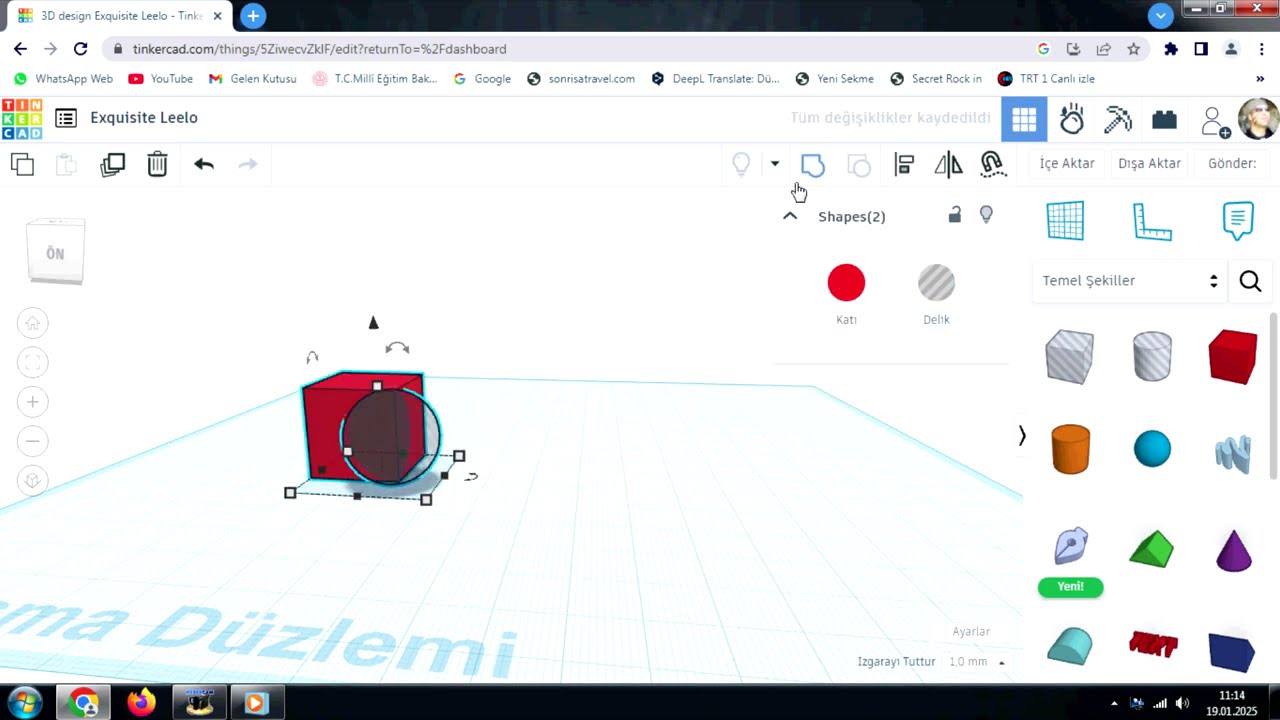Select the orange cylinder shape

(x=1070, y=449)
